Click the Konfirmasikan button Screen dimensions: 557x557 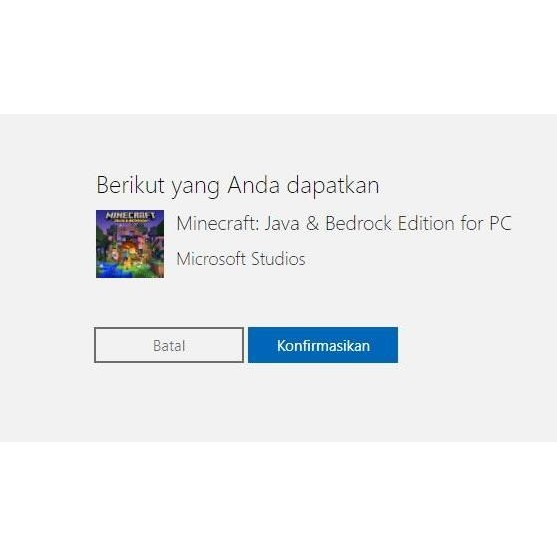[323, 345]
